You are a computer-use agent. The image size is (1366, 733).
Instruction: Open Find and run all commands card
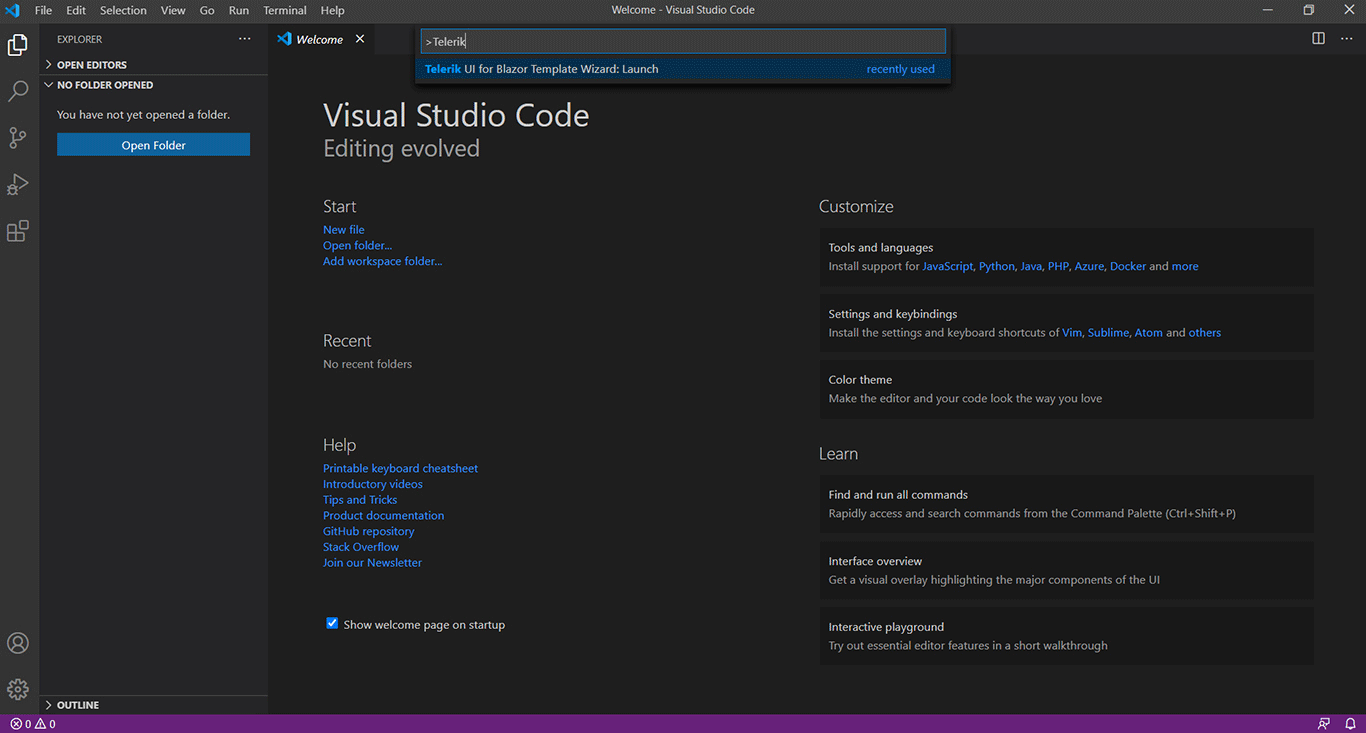coord(1066,503)
